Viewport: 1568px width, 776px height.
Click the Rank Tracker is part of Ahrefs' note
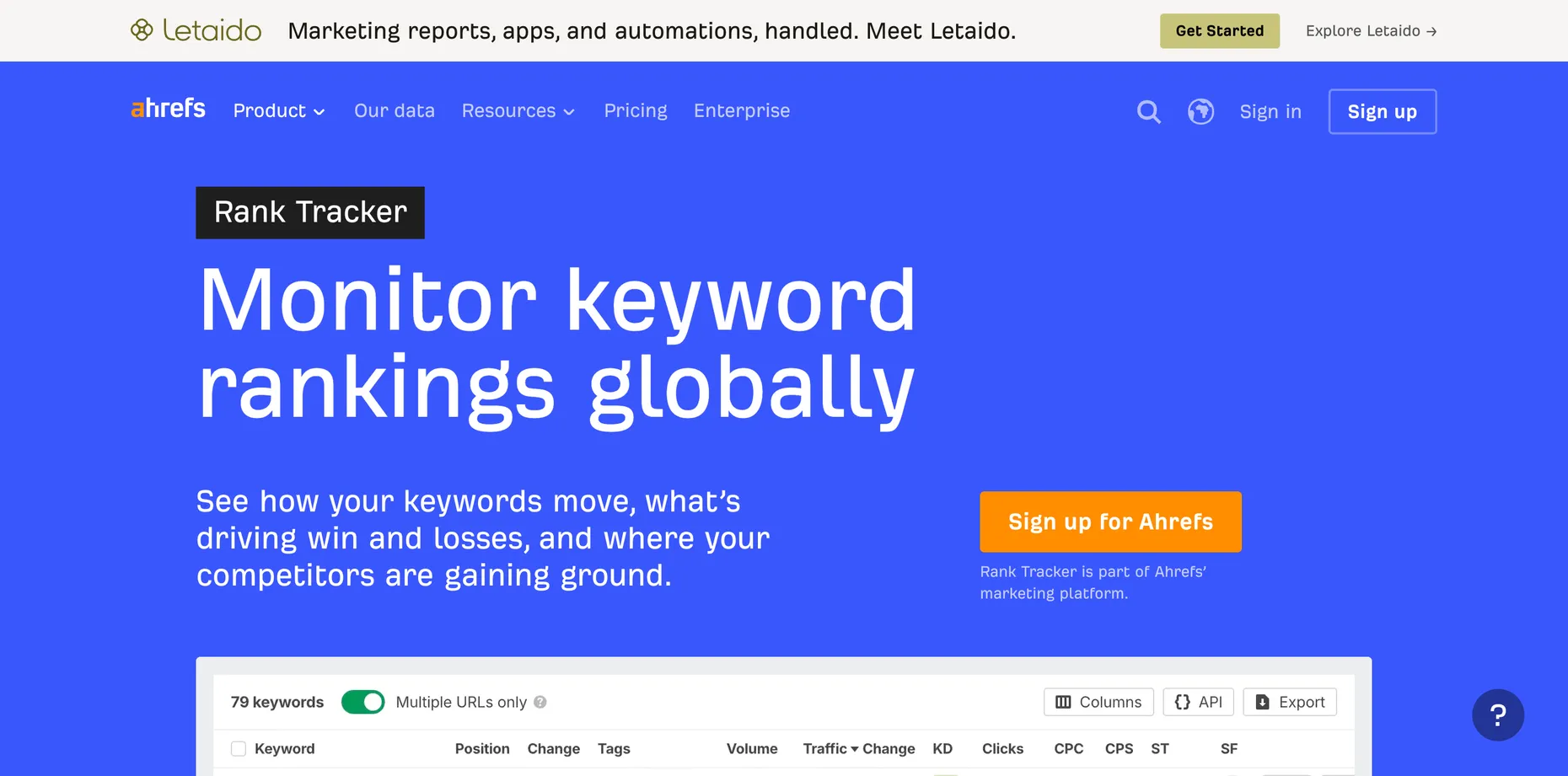1093,582
